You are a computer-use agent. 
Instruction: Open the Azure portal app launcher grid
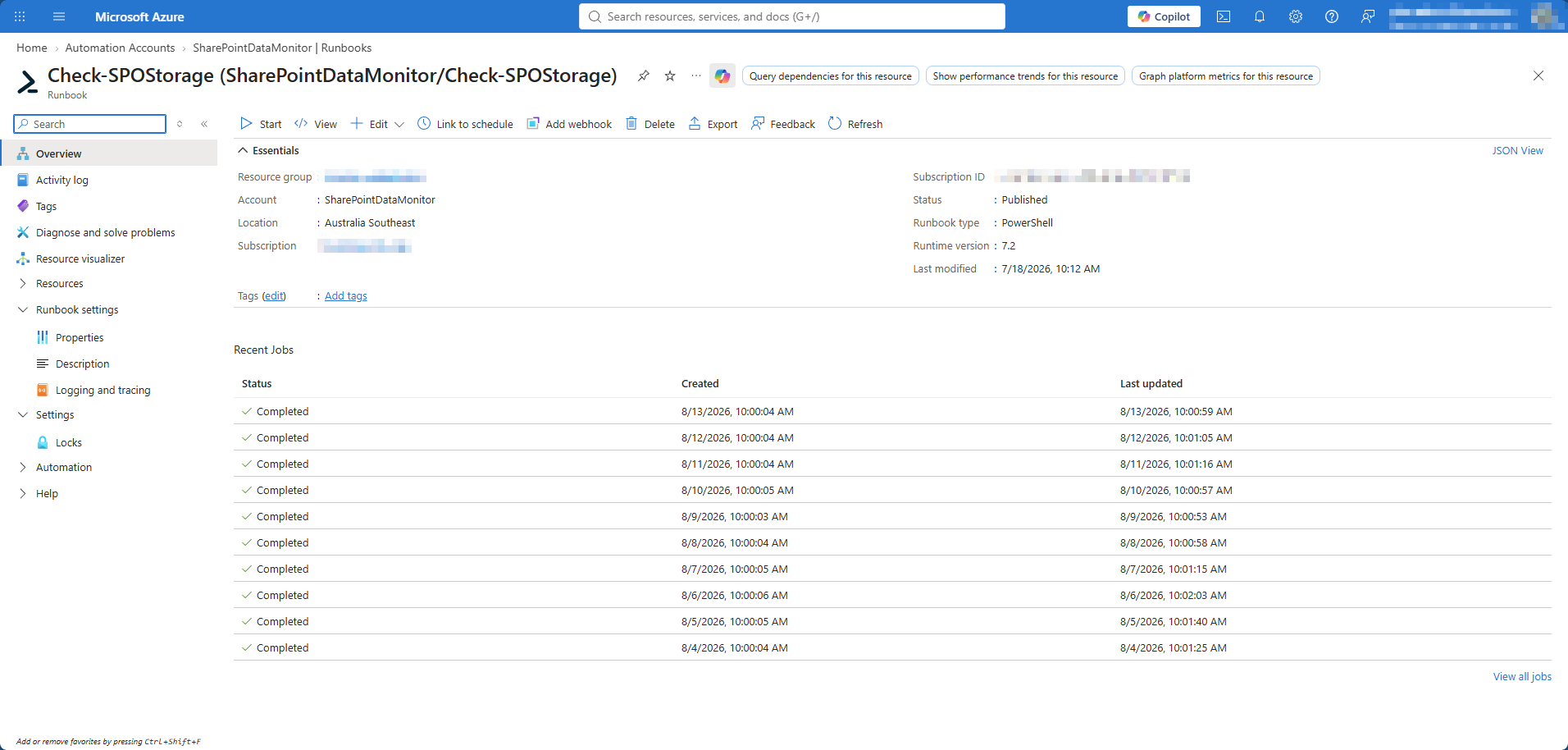(20, 16)
